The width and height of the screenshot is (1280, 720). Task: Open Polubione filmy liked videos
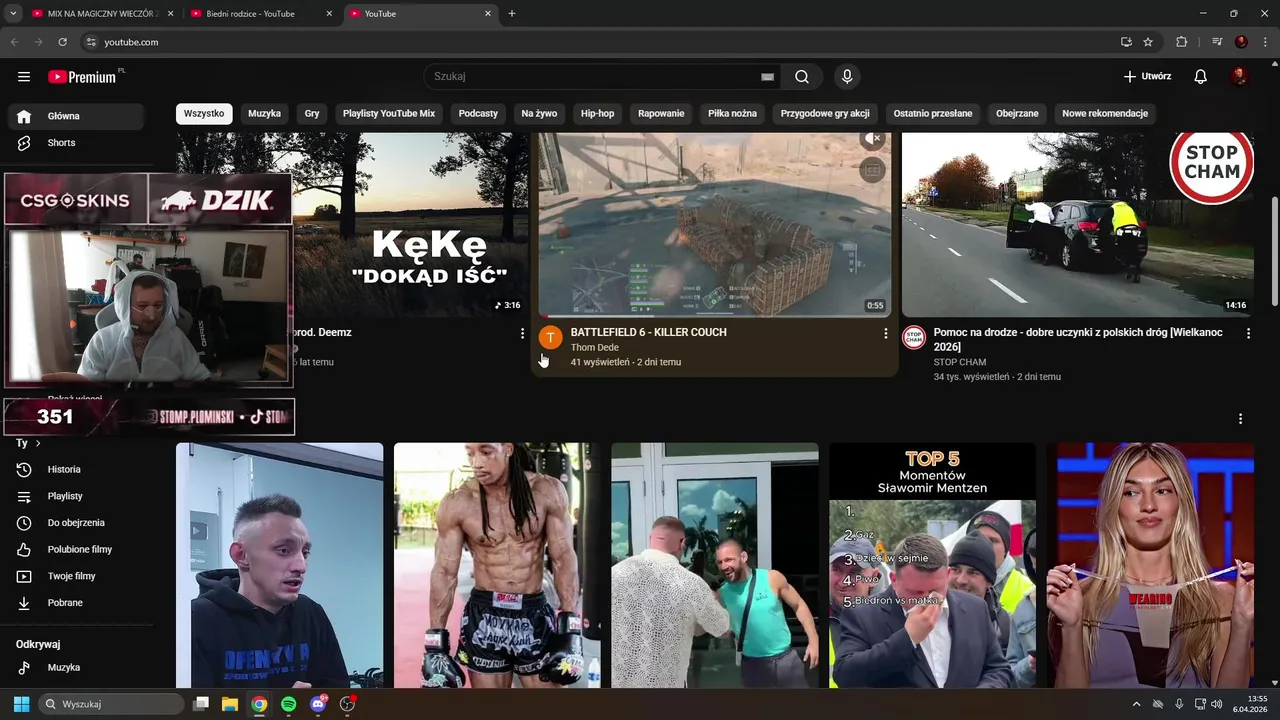[76, 549]
